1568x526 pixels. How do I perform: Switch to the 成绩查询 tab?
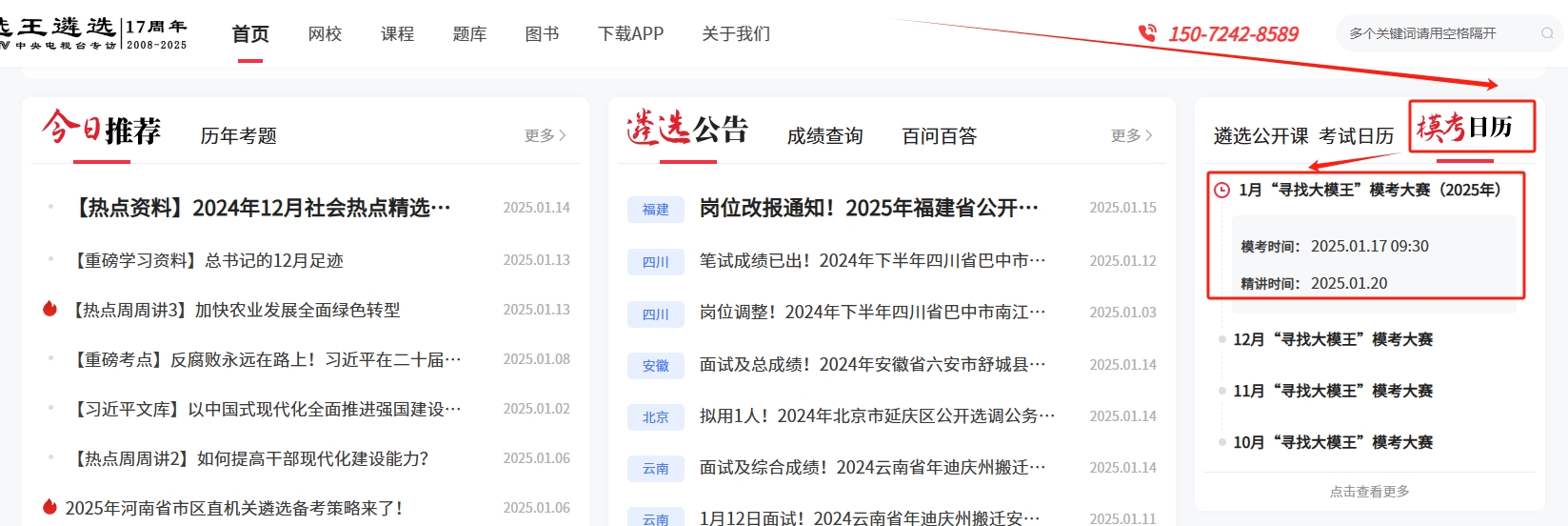coord(824,136)
